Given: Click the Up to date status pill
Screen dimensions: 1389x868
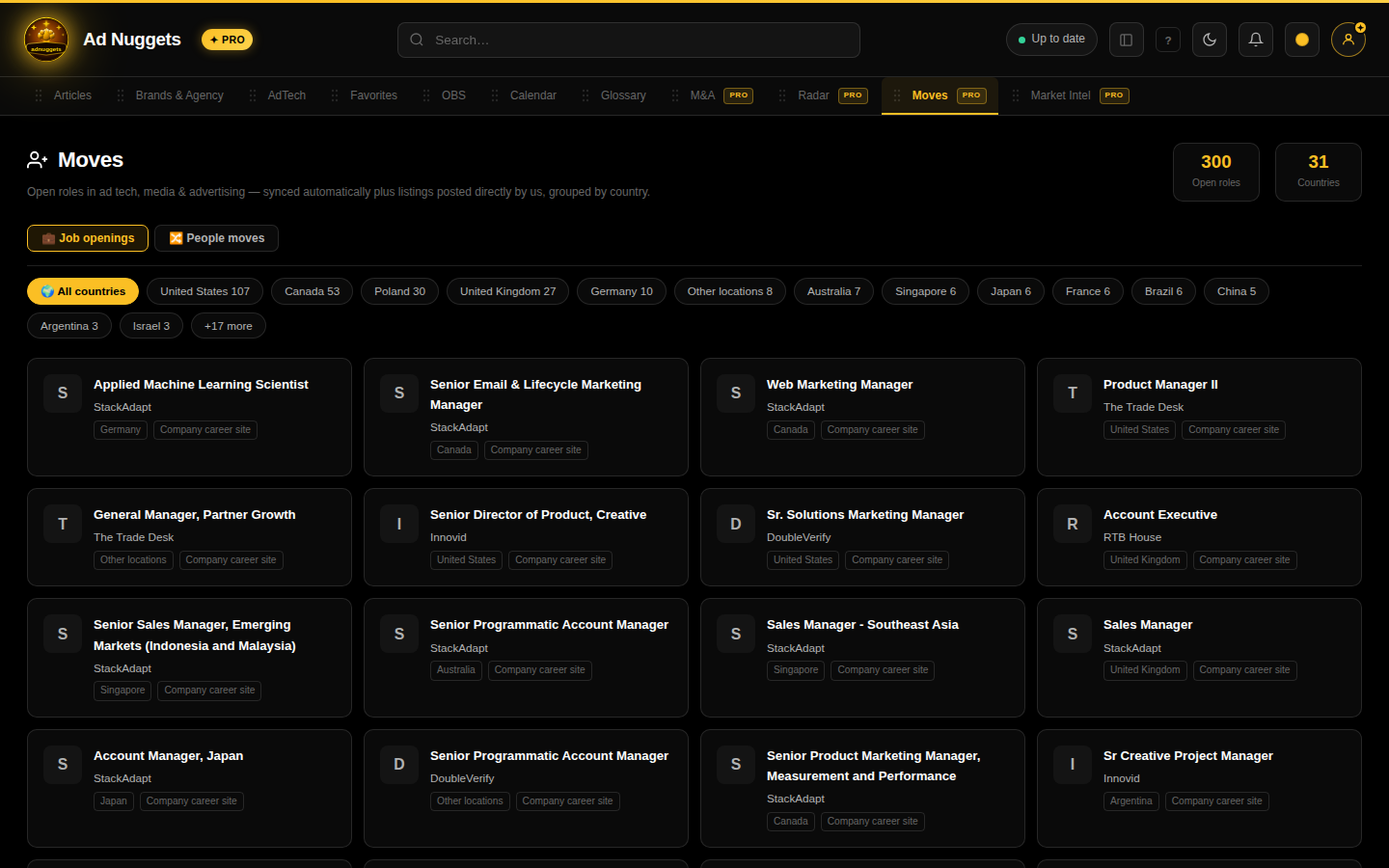Looking at the screenshot, I should (x=1051, y=40).
